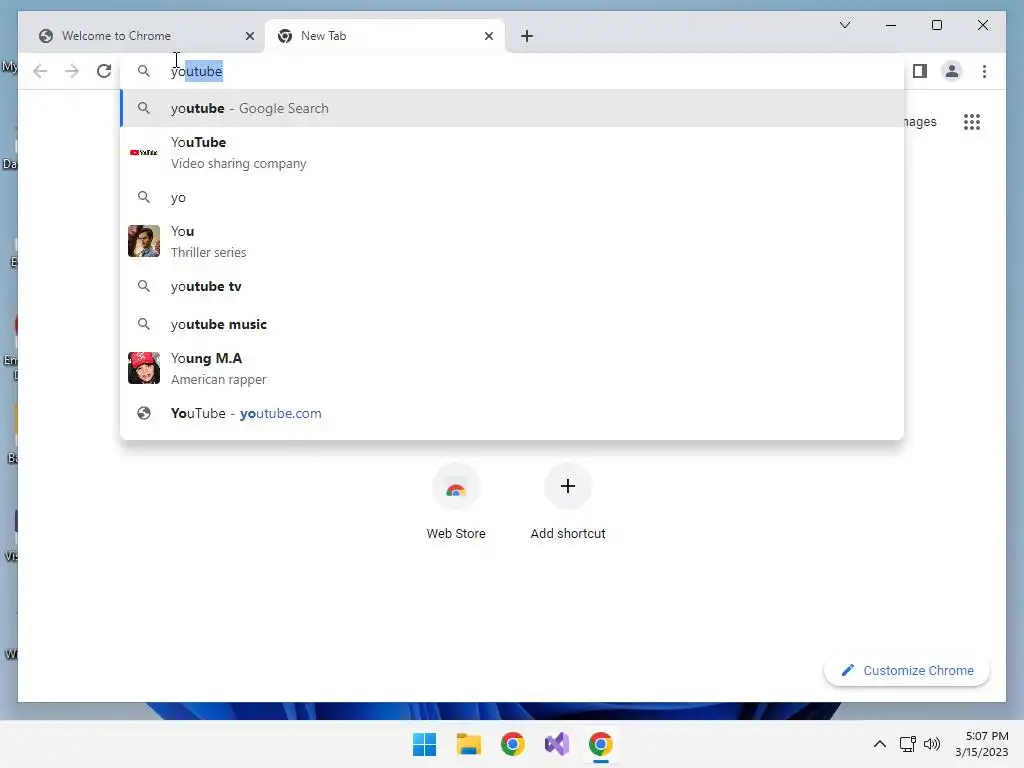This screenshot has width=1024, height=768.
Task: Reload the current page
Action: pyautogui.click(x=104, y=71)
